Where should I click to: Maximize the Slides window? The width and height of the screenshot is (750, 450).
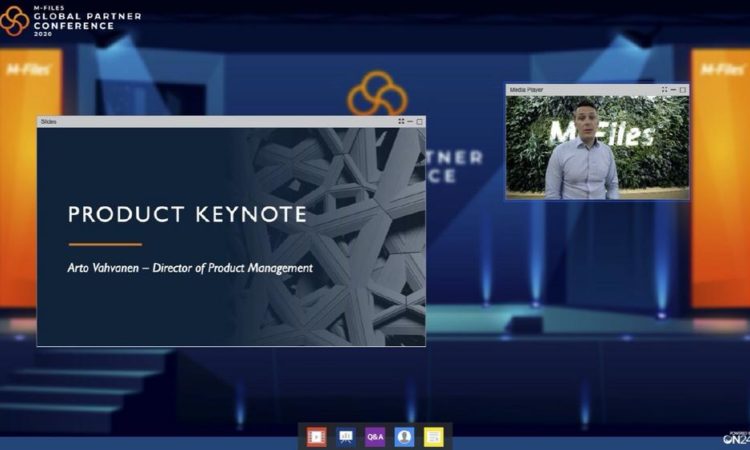click(419, 121)
